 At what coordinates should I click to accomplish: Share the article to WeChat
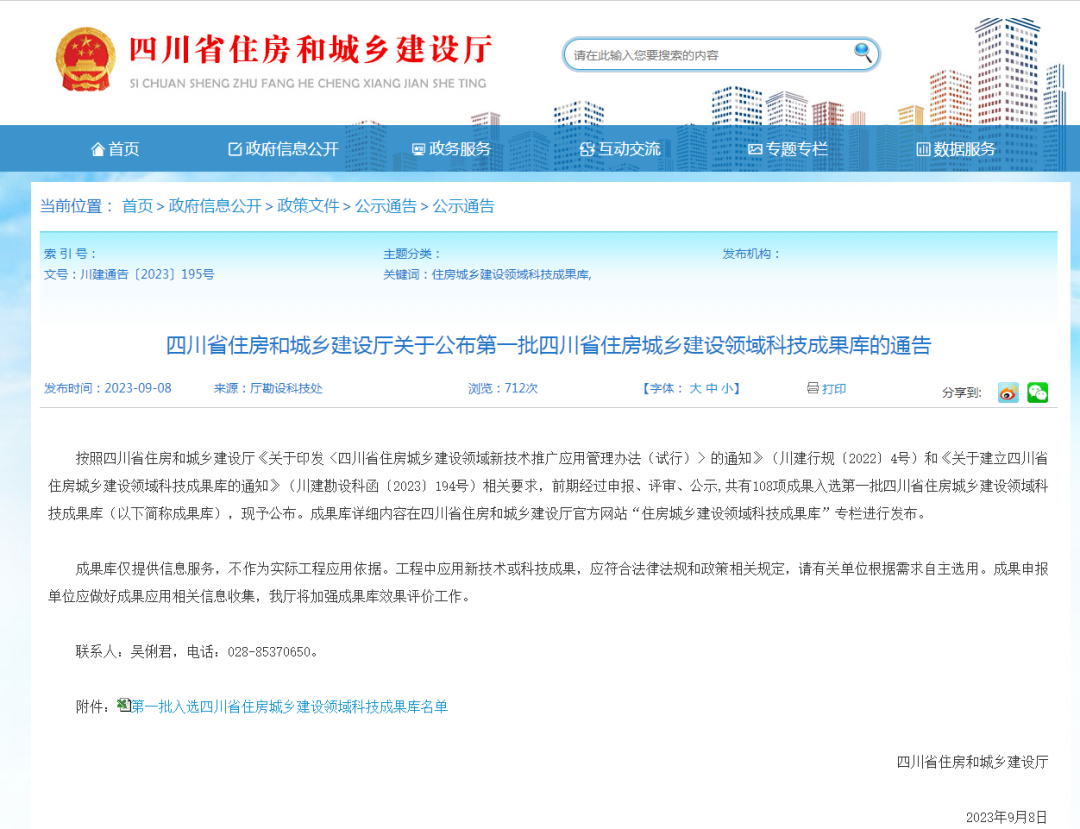coord(1038,393)
